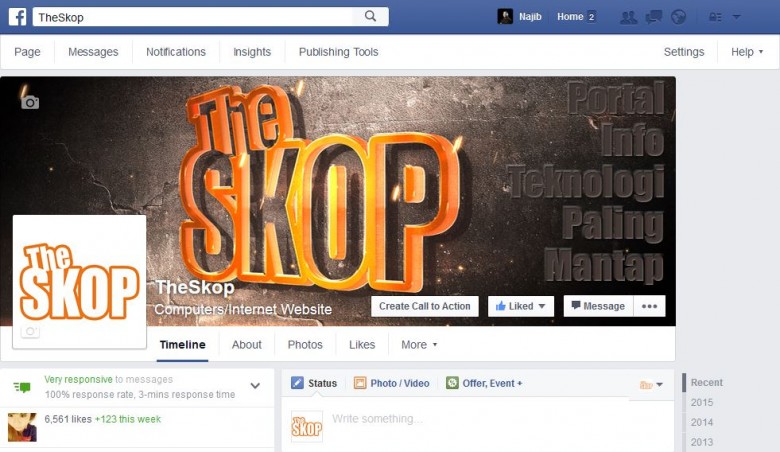This screenshot has width=780, height=452.
Task: Open the Insights page tab
Action: click(x=252, y=52)
